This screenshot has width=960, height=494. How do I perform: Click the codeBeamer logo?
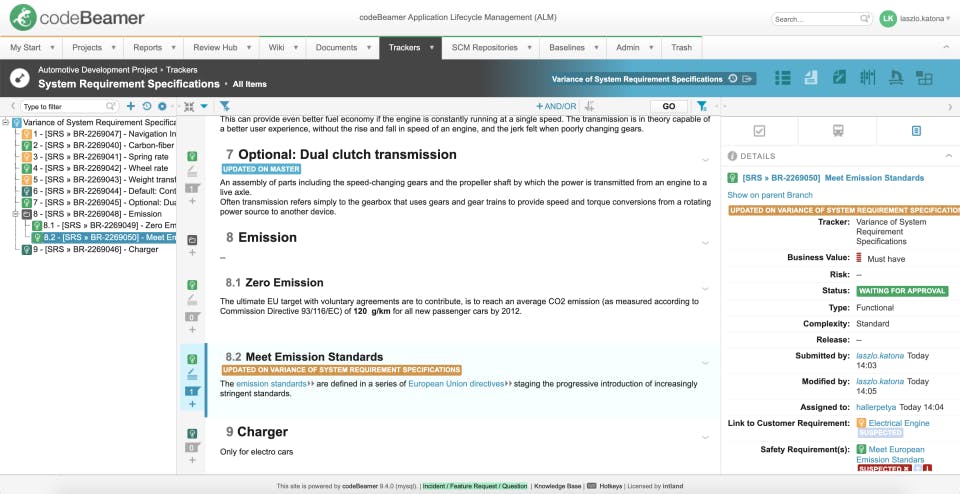tap(77, 18)
